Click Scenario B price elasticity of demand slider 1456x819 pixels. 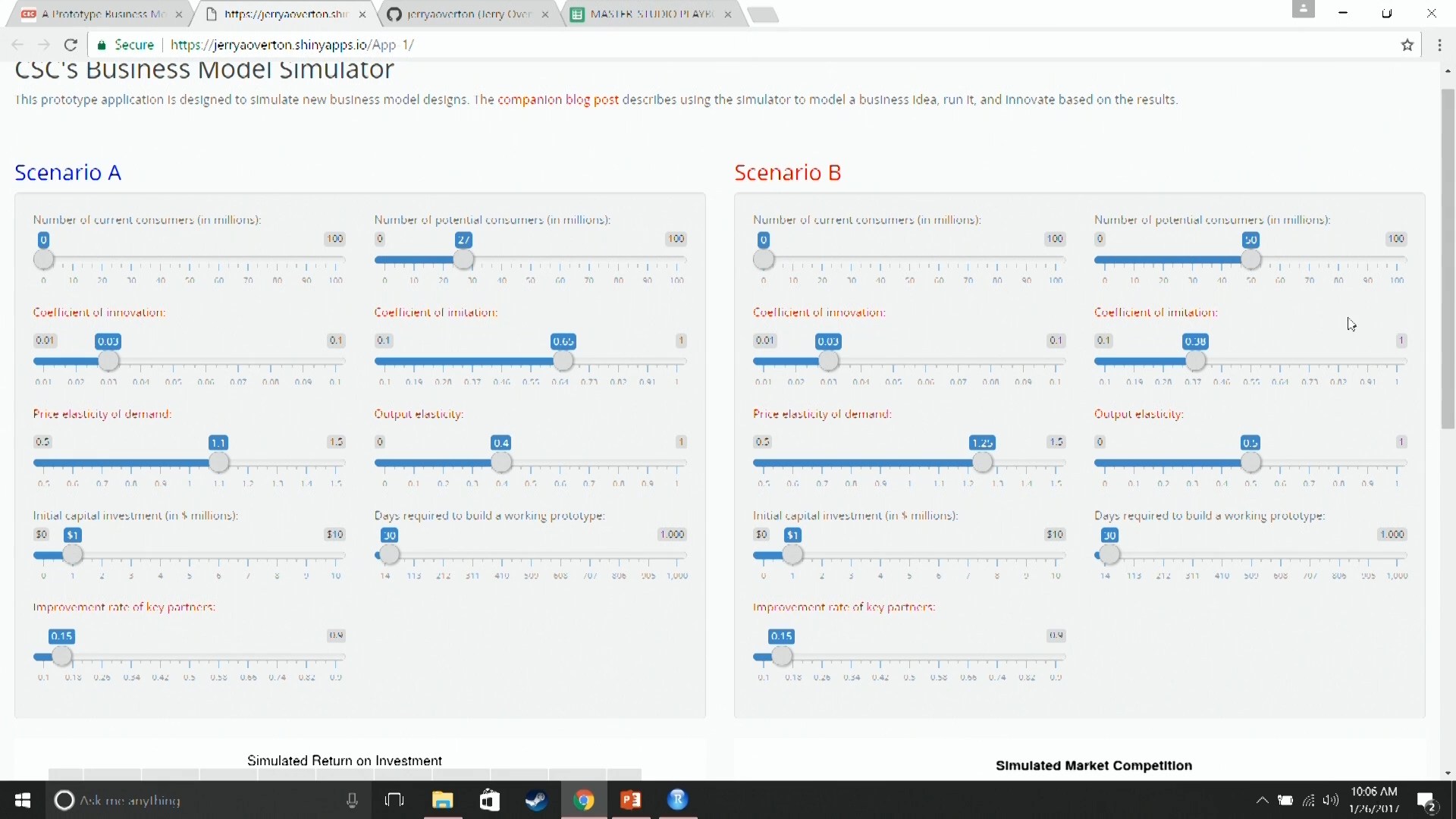click(x=982, y=462)
